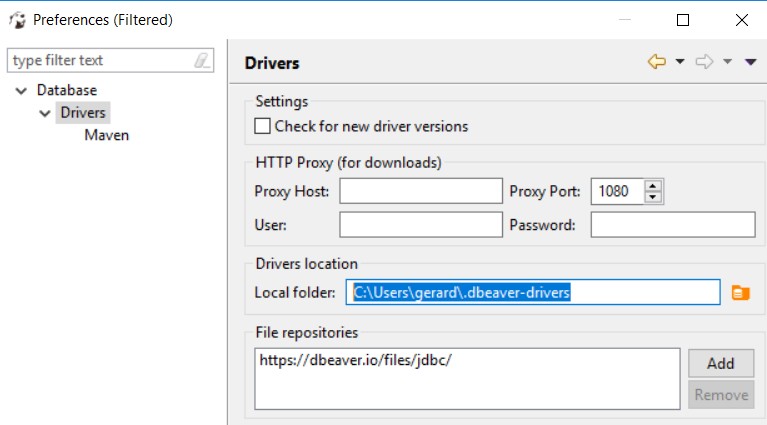Click the DBeaver window title icon
Image resolution: width=767 pixels, height=425 pixels.
(x=16, y=19)
